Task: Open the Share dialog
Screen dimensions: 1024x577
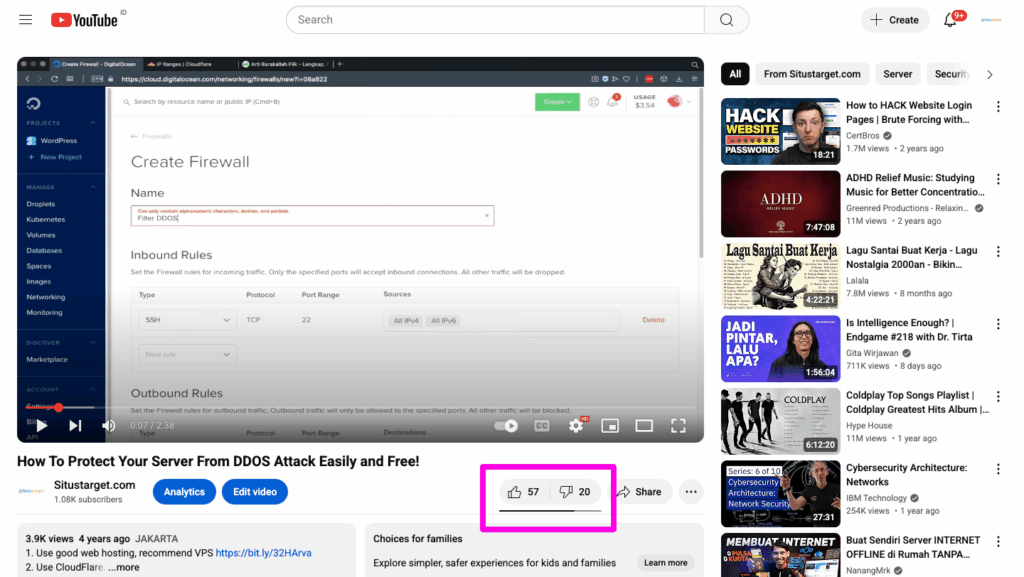Action: point(639,491)
